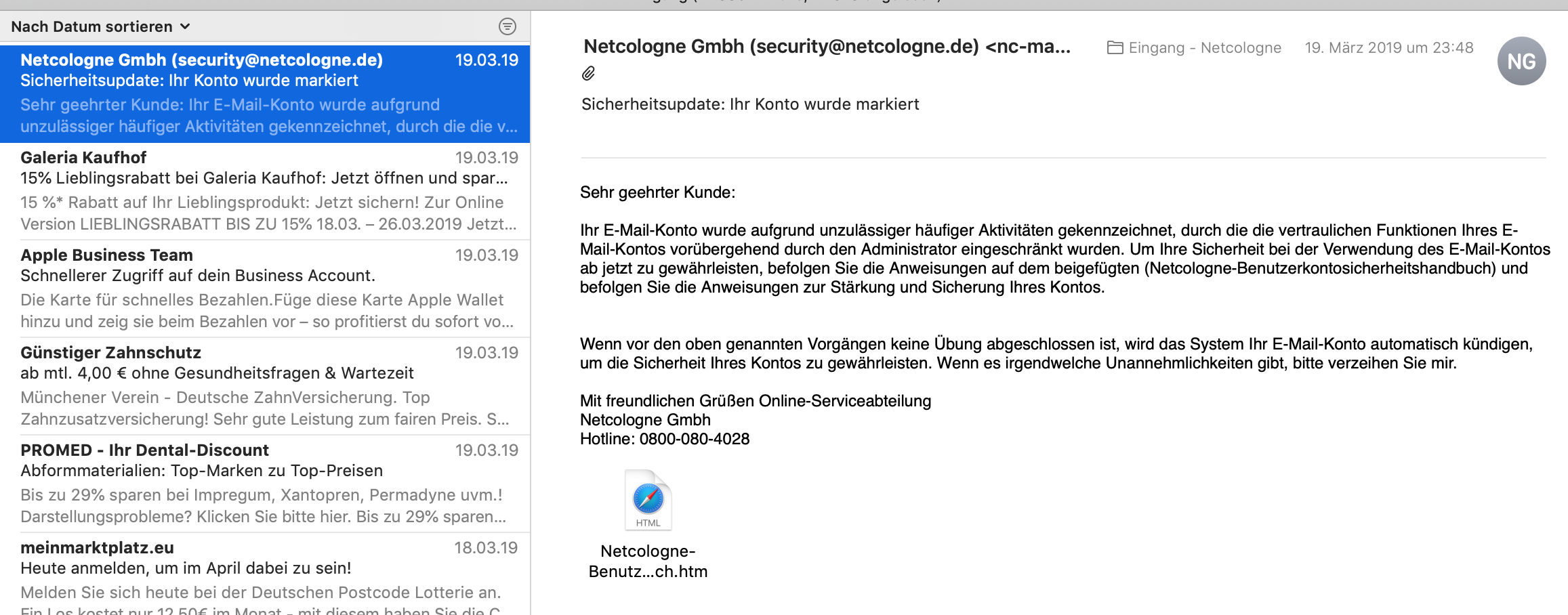
Task: Click the sender name Netcologne Gmbh in header
Action: tap(827, 46)
